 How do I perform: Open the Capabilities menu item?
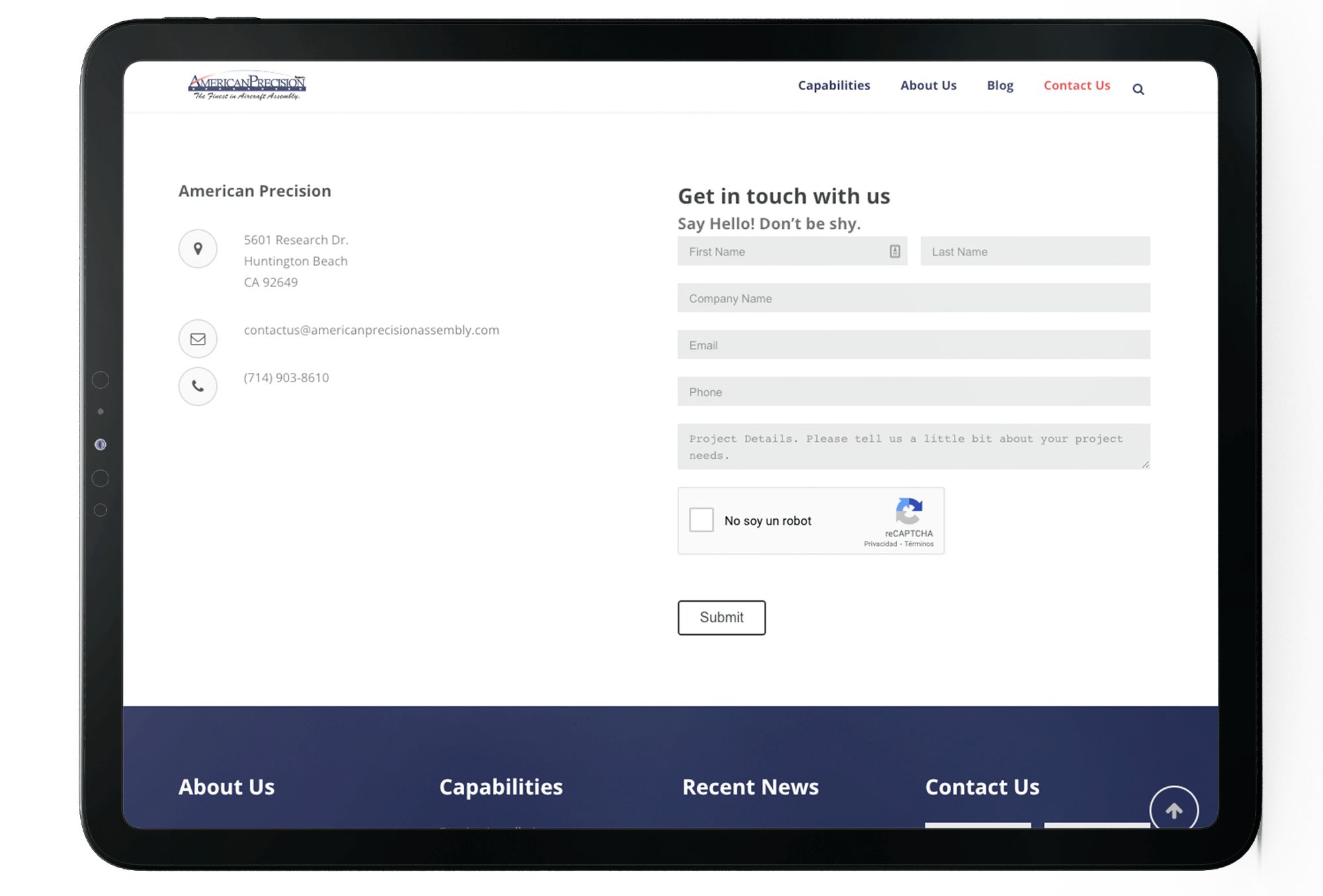833,85
